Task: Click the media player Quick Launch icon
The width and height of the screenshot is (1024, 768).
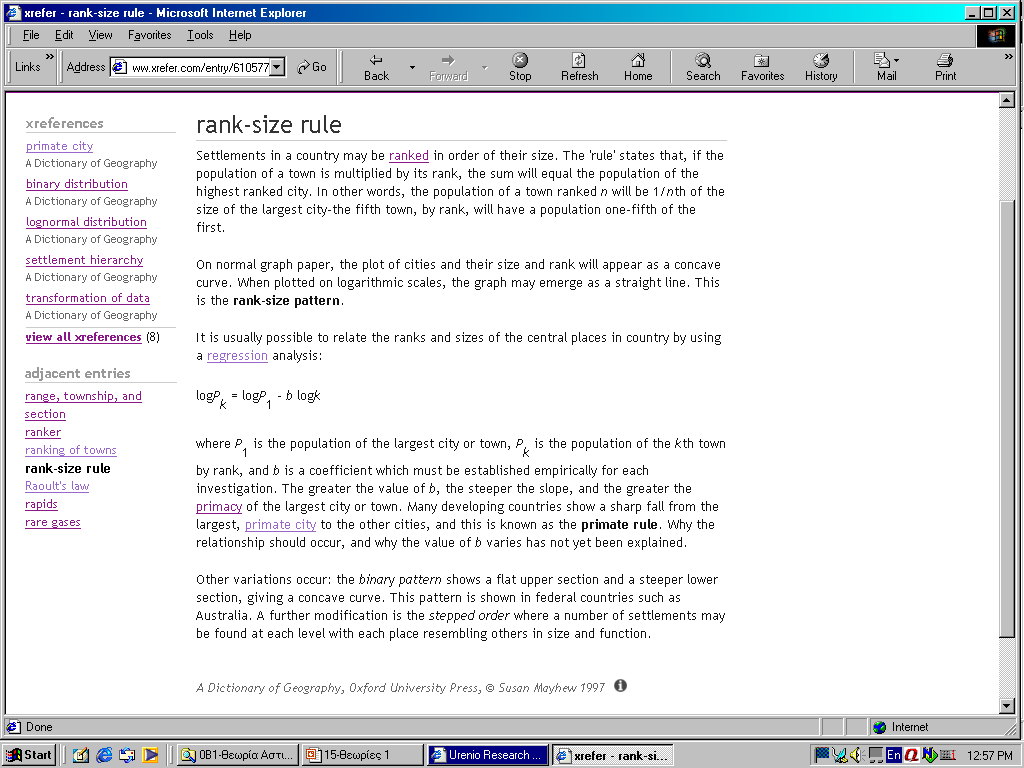Action: (x=150, y=755)
